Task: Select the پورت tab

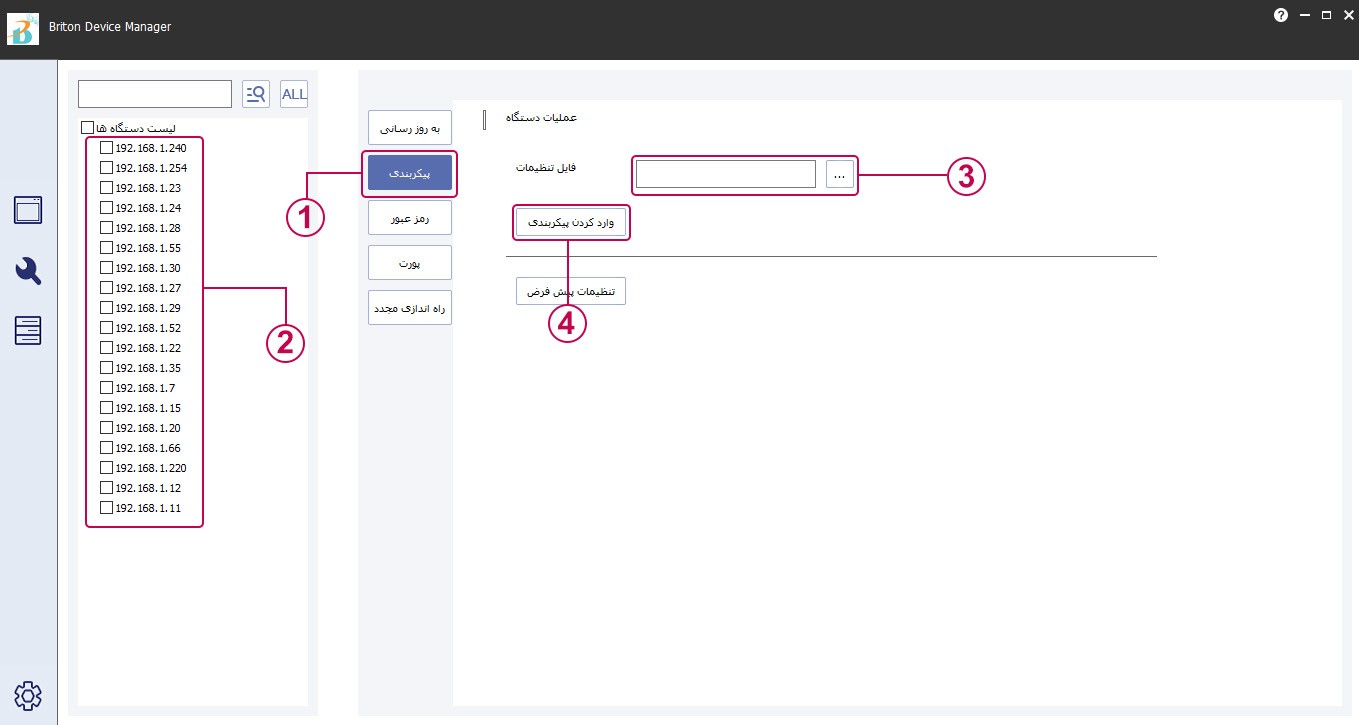Action: (x=410, y=263)
